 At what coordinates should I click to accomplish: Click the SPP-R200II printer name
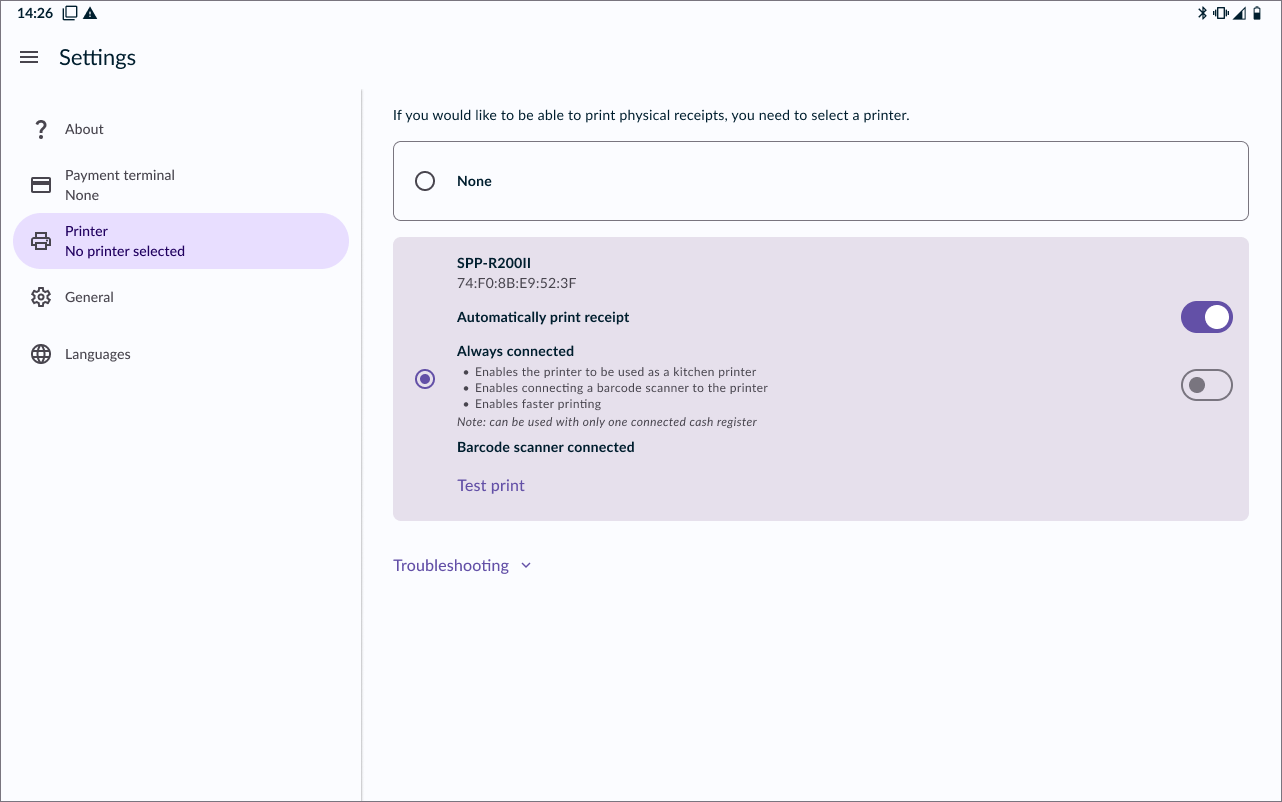point(494,263)
